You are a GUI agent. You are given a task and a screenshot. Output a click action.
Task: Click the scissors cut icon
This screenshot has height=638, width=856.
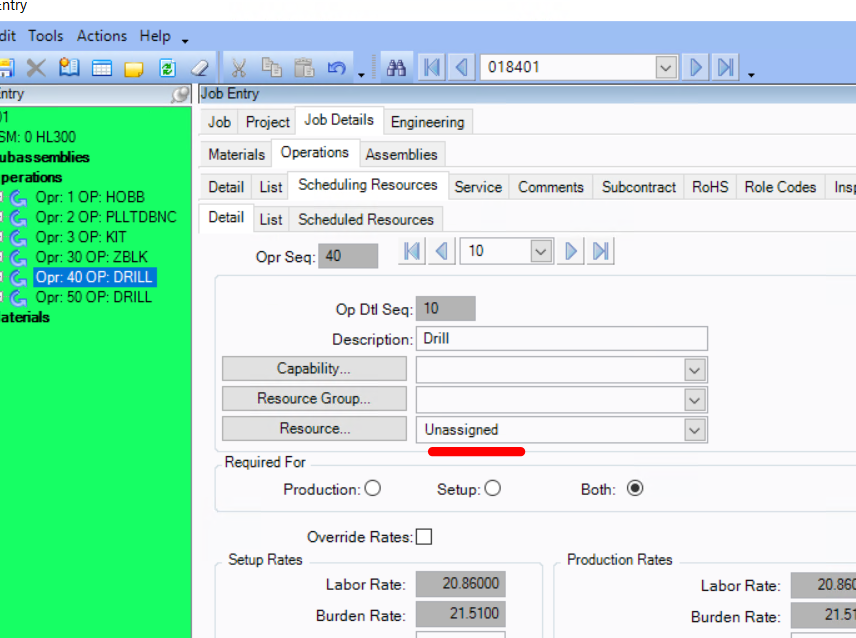[239, 68]
